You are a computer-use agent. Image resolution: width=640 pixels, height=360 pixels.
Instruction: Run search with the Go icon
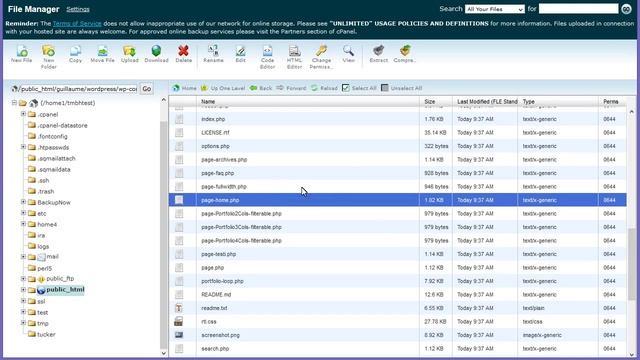(626, 9)
